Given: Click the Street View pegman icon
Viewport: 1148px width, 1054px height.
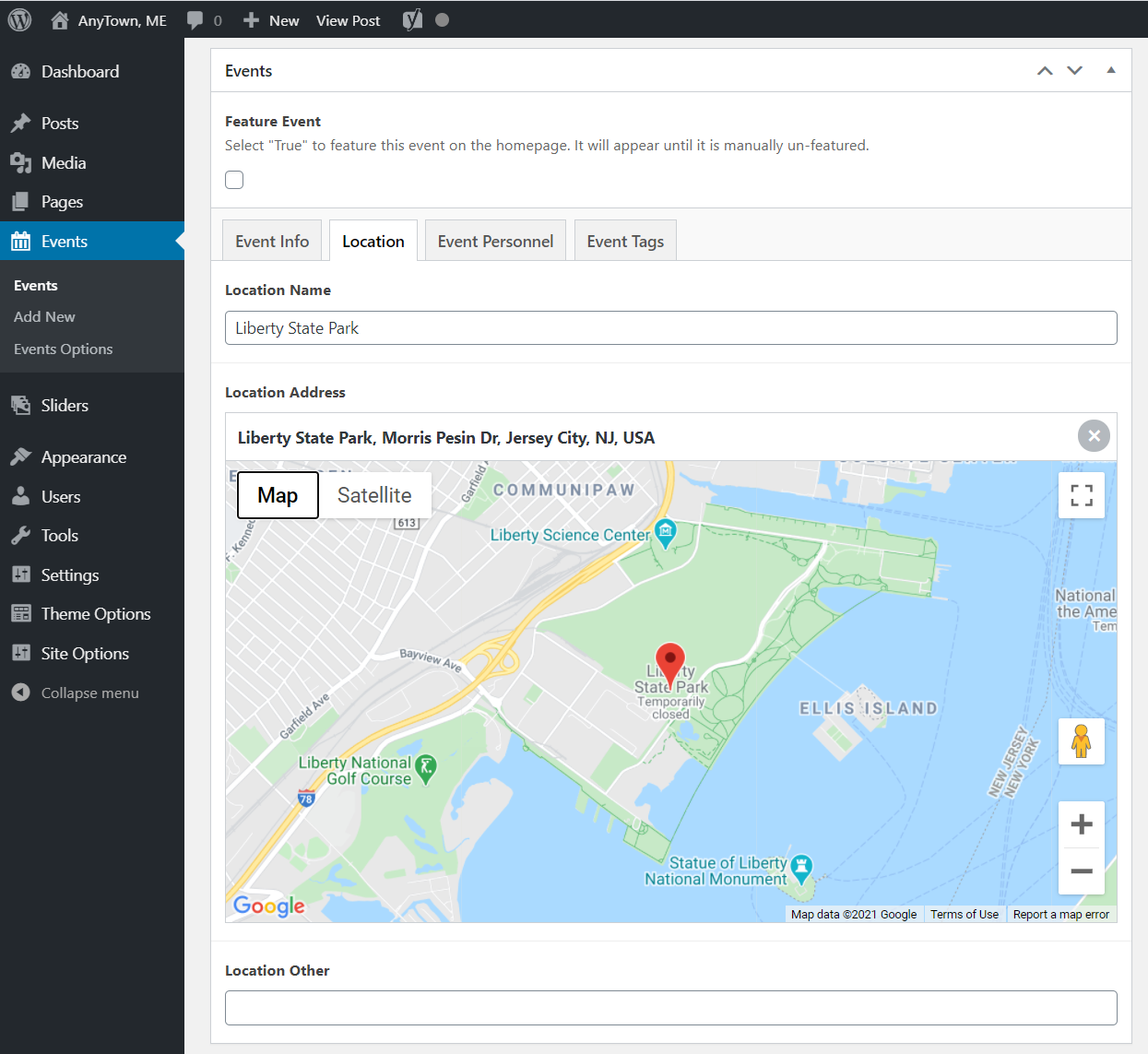Looking at the screenshot, I should tap(1082, 741).
